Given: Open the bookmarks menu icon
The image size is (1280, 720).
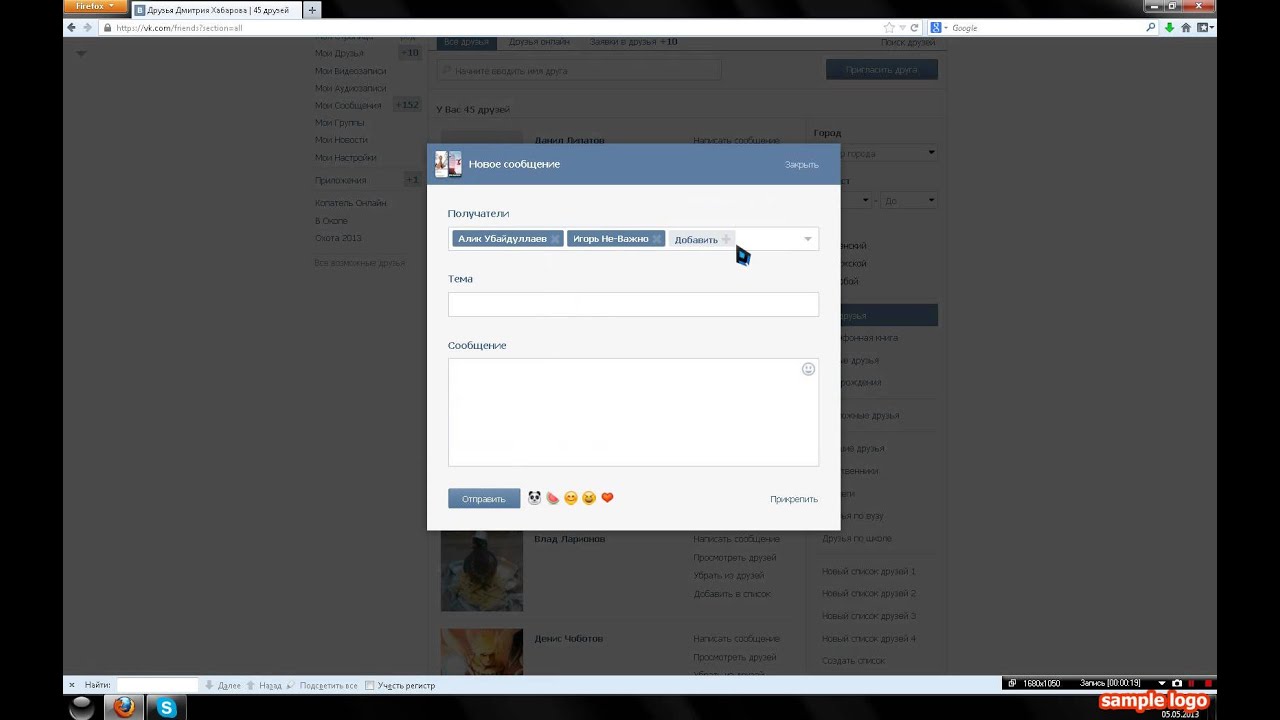Looking at the screenshot, I should point(1204,28).
